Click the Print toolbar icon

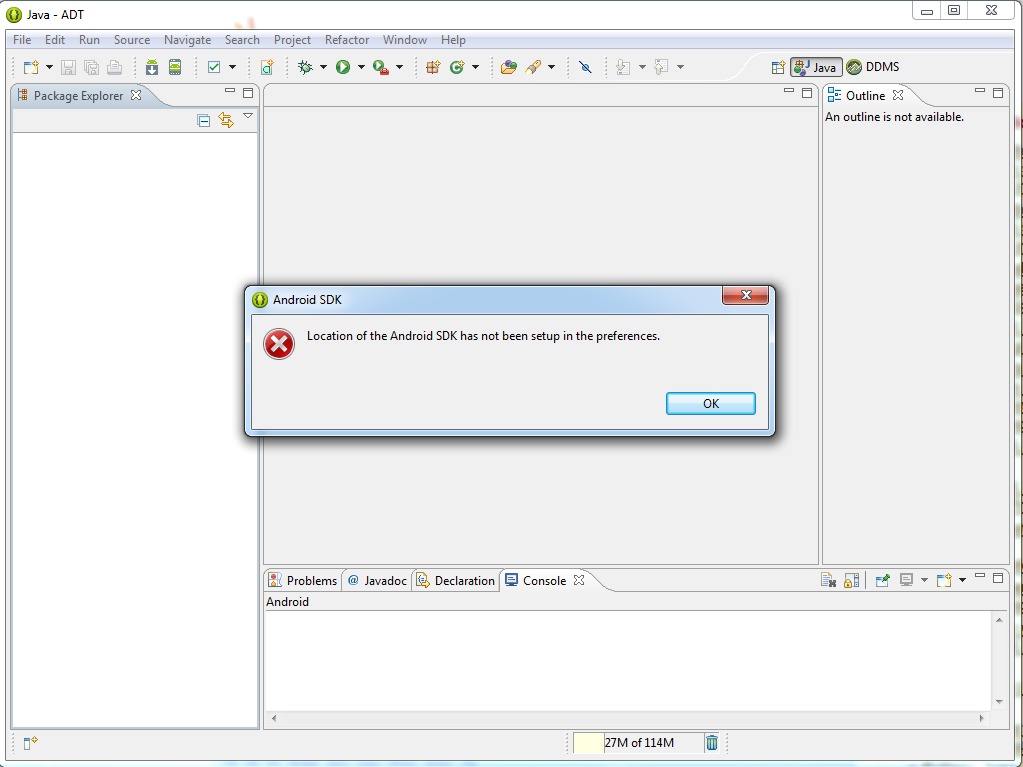coord(114,67)
